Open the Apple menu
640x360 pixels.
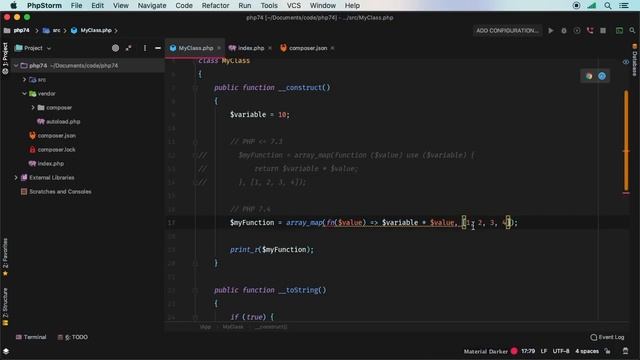[x=13, y=5]
